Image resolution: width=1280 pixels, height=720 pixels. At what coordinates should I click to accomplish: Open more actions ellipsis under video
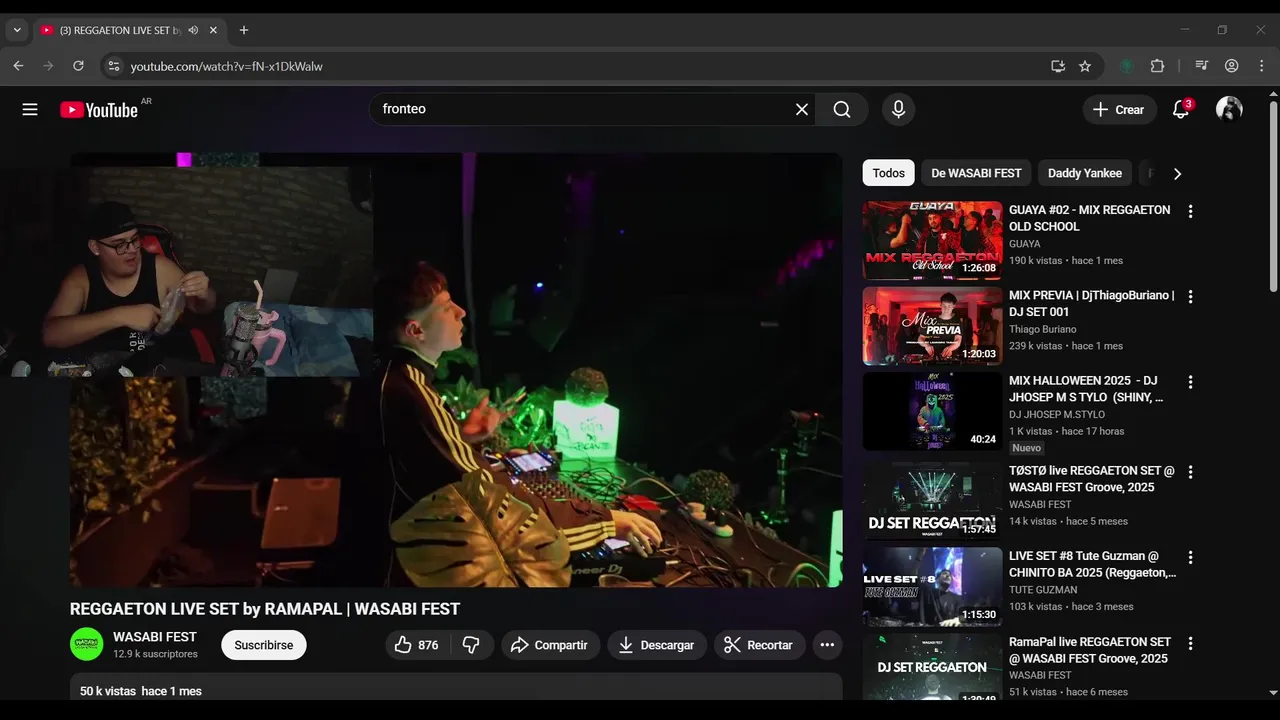(827, 645)
